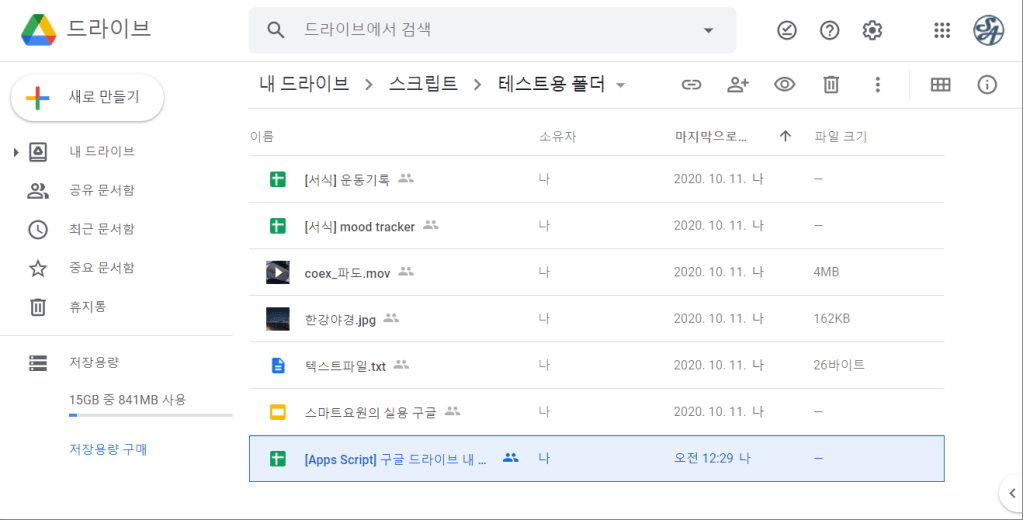Image resolution: width=1023 pixels, height=520 pixels.
Task: Go to 휴지통 in the sidebar
Action: [x=87, y=307]
